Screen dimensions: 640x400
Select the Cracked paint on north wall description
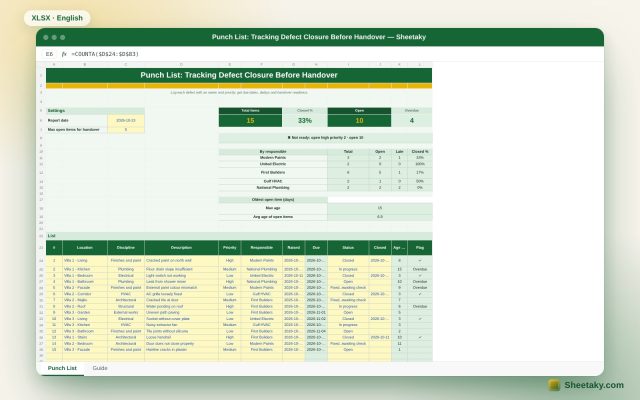point(181,260)
